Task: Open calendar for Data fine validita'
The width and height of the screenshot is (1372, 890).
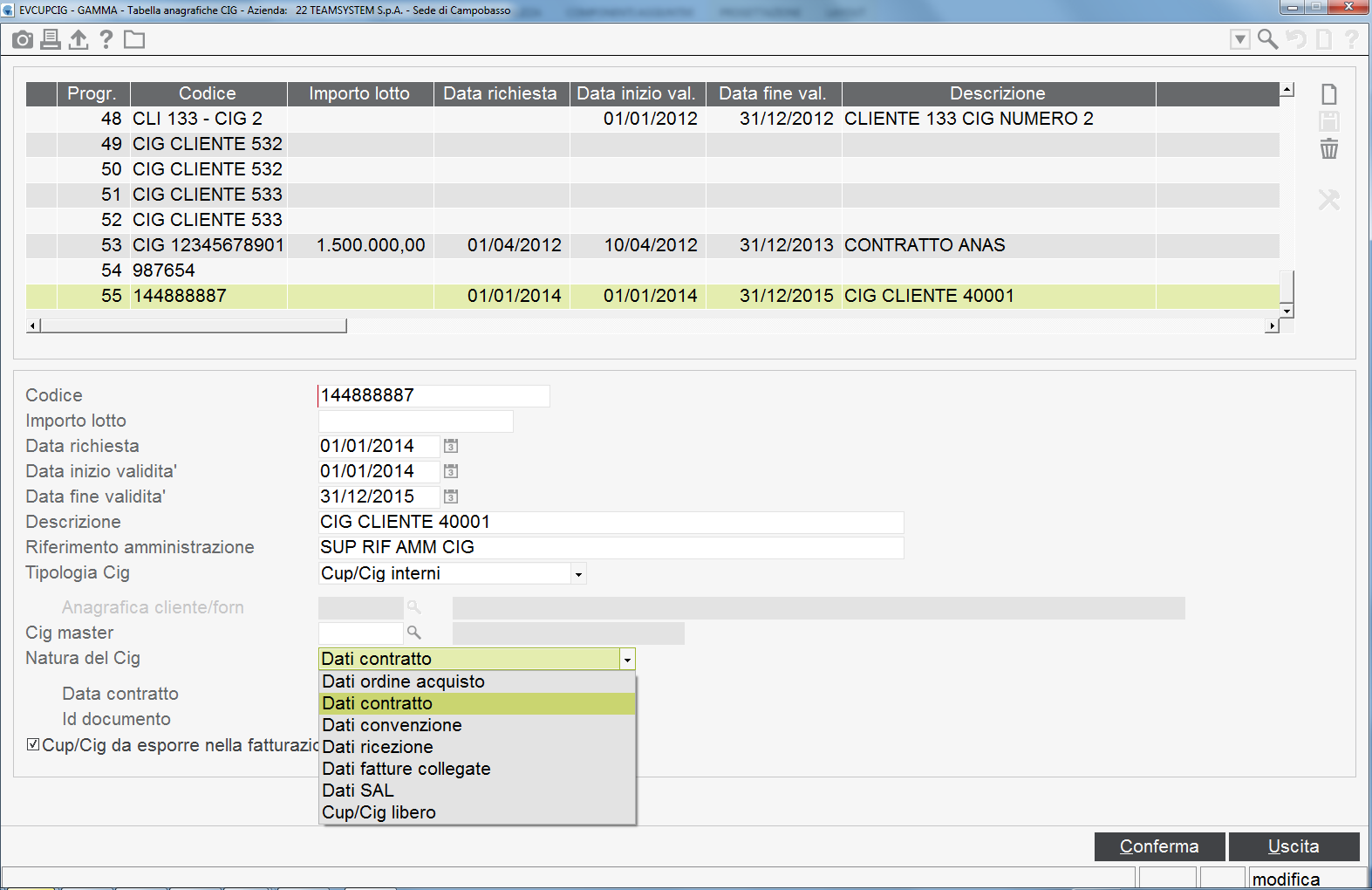Action: (451, 496)
